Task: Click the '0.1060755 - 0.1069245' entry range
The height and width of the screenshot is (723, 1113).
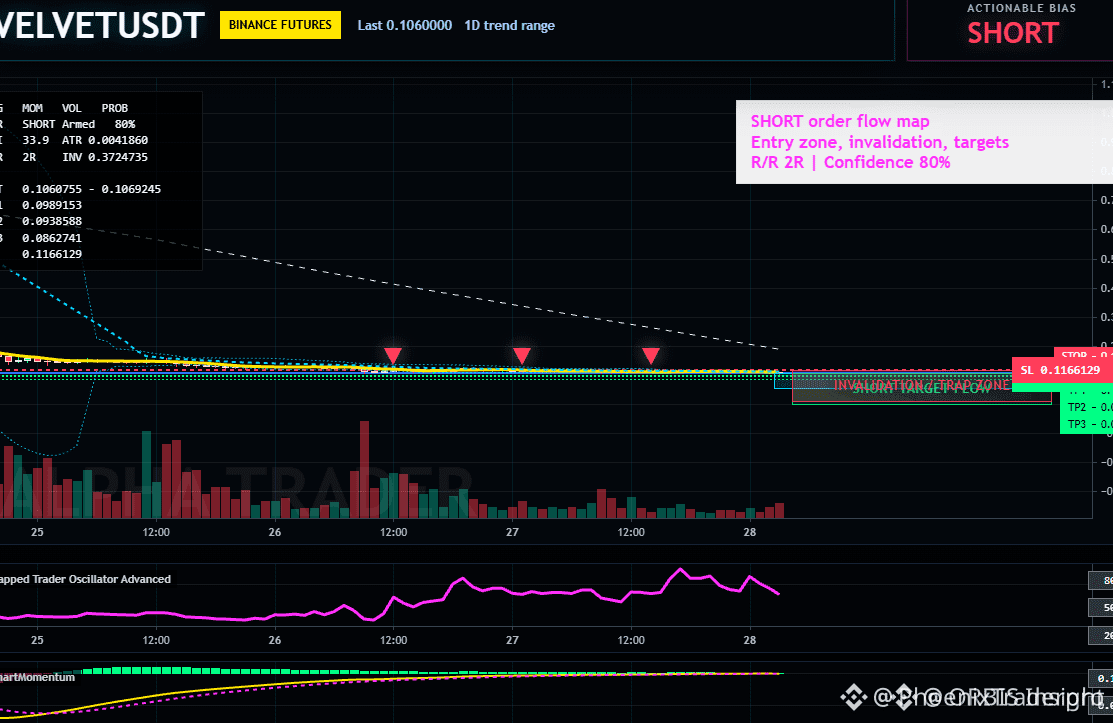Action: point(92,189)
